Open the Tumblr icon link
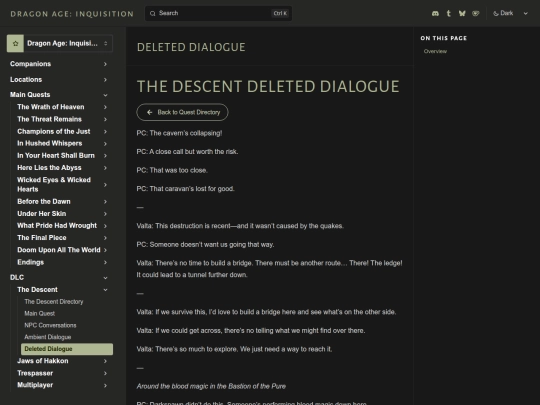540x405 pixels. 448,13
